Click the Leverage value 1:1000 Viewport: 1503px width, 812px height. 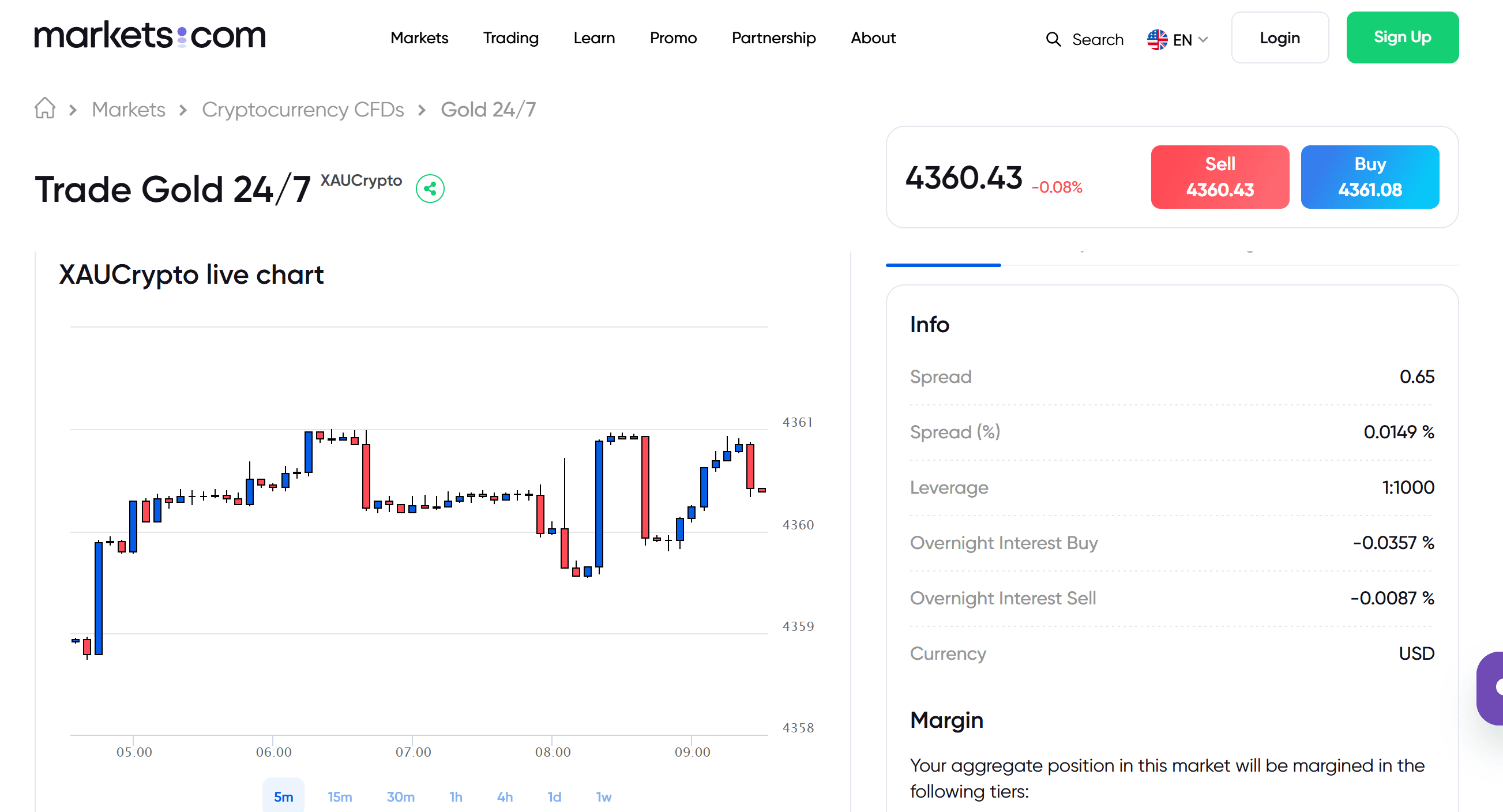pyautogui.click(x=1408, y=488)
